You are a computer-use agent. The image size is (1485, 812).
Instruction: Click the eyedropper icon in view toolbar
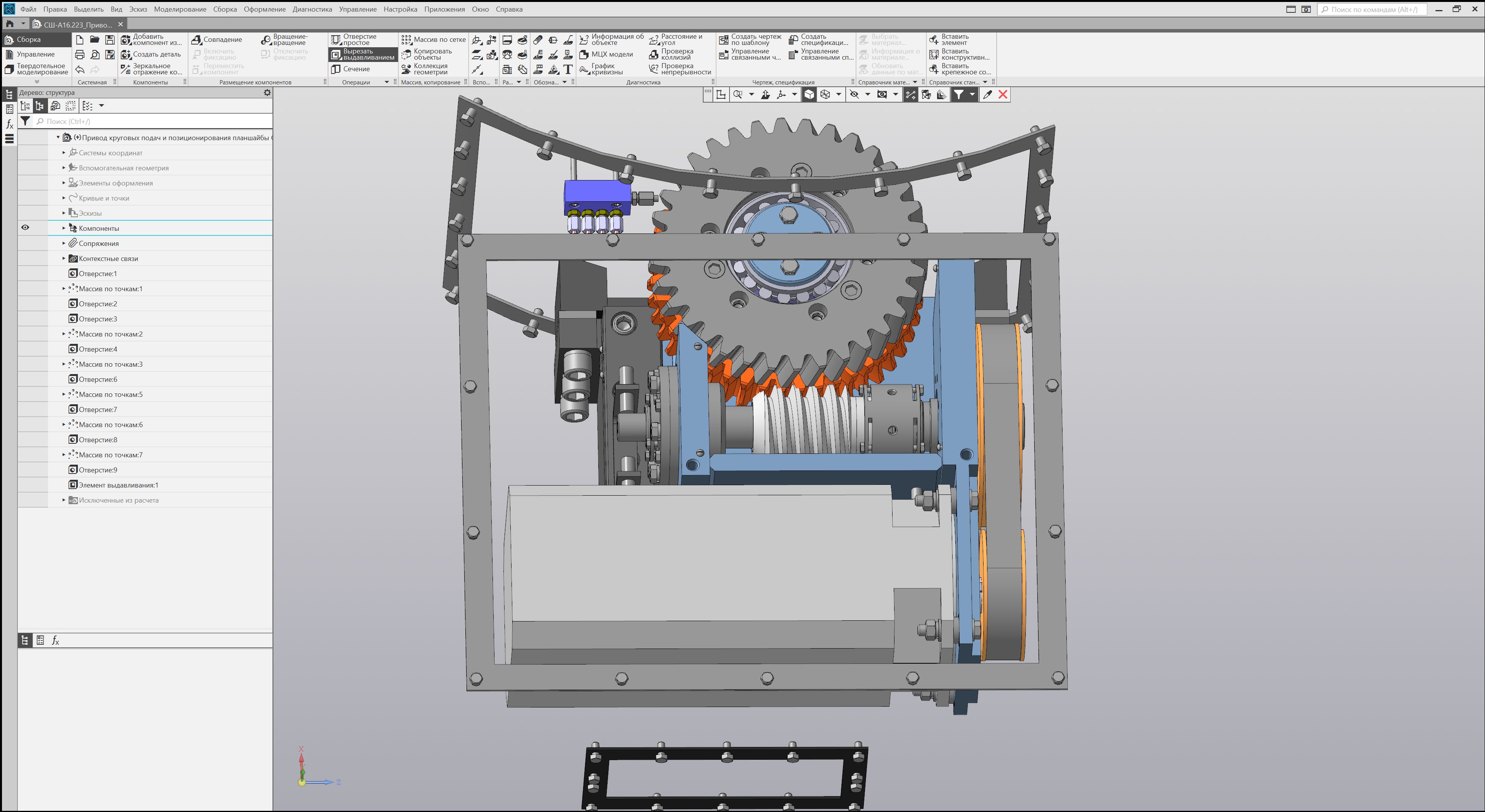[x=987, y=94]
